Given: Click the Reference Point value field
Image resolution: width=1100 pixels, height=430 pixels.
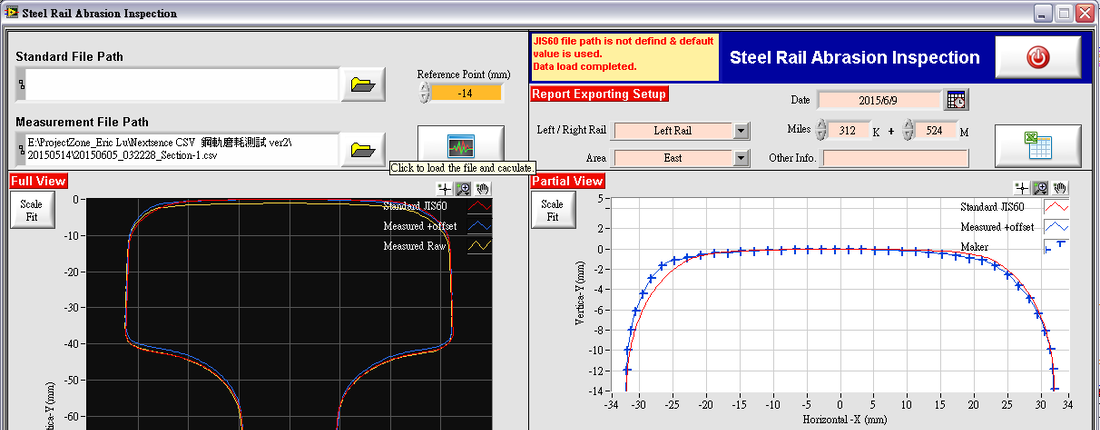Looking at the screenshot, I should click(466, 93).
